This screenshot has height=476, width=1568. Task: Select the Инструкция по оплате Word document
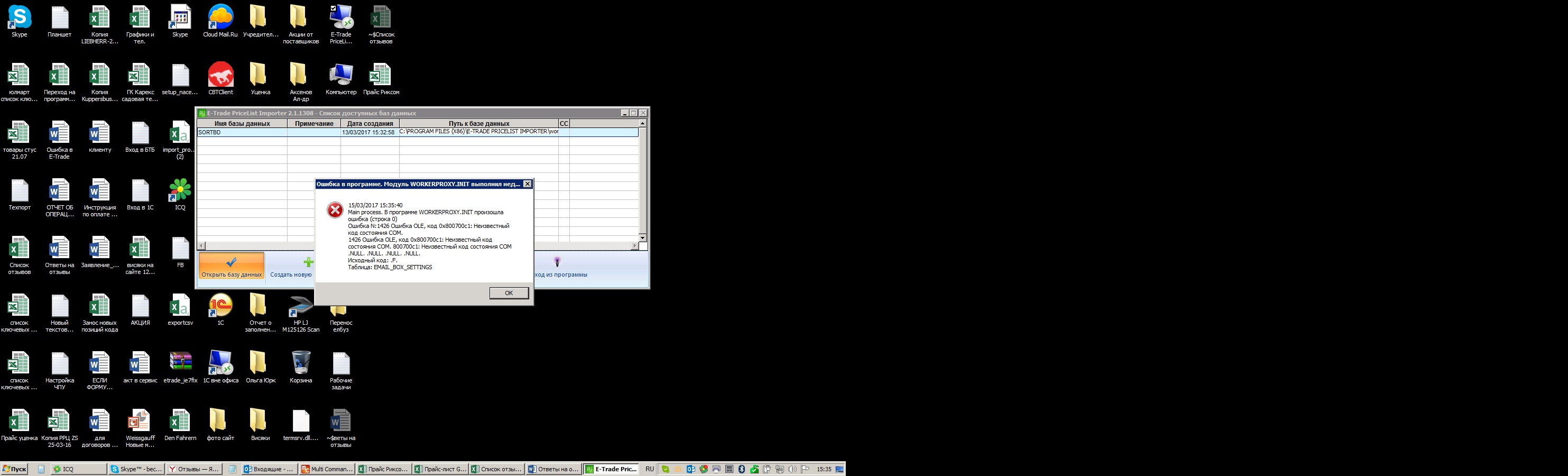pos(100,198)
